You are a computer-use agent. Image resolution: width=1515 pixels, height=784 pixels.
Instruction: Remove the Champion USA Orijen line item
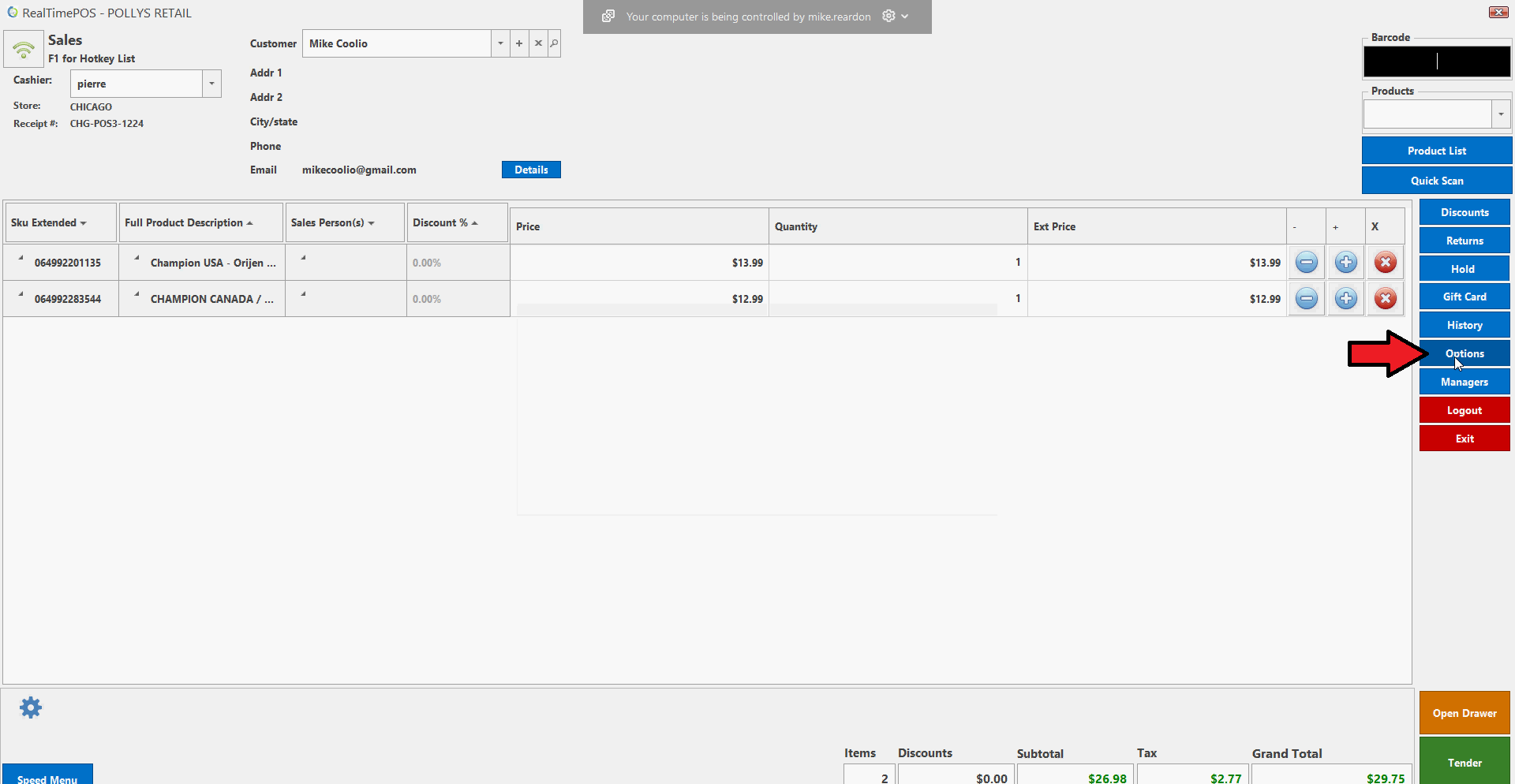[x=1385, y=263]
